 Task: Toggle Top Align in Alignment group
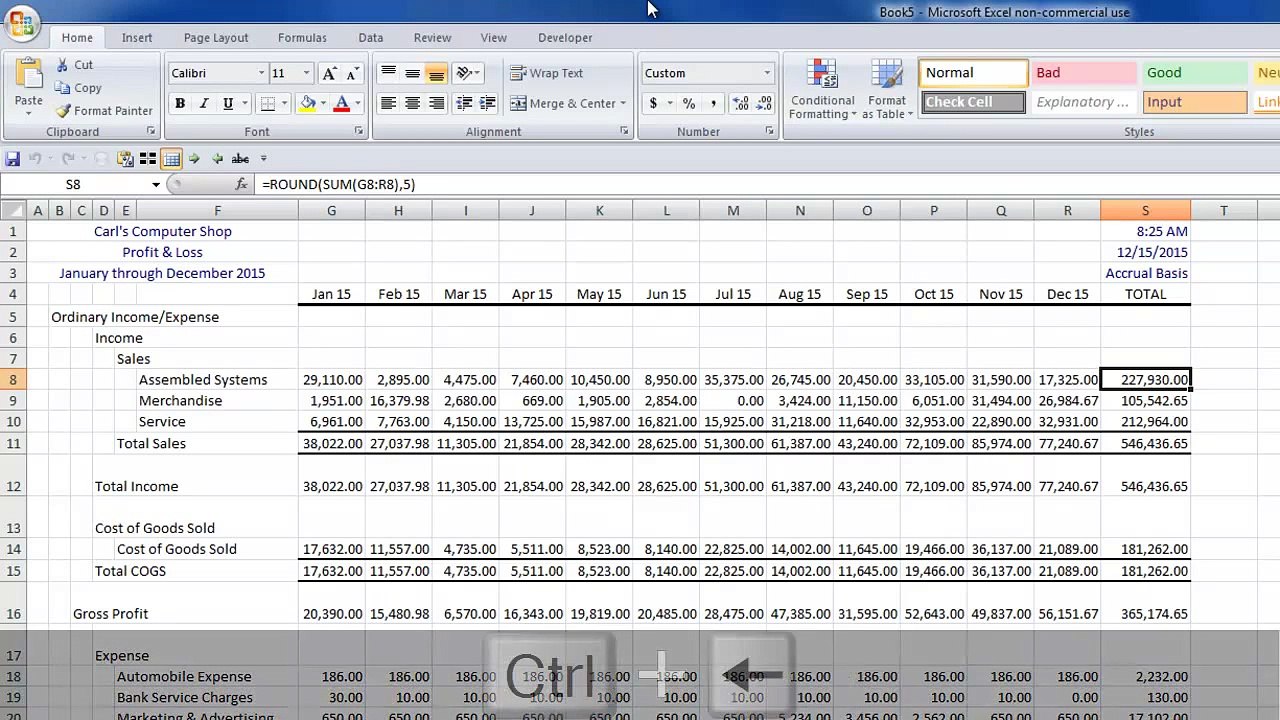[388, 73]
